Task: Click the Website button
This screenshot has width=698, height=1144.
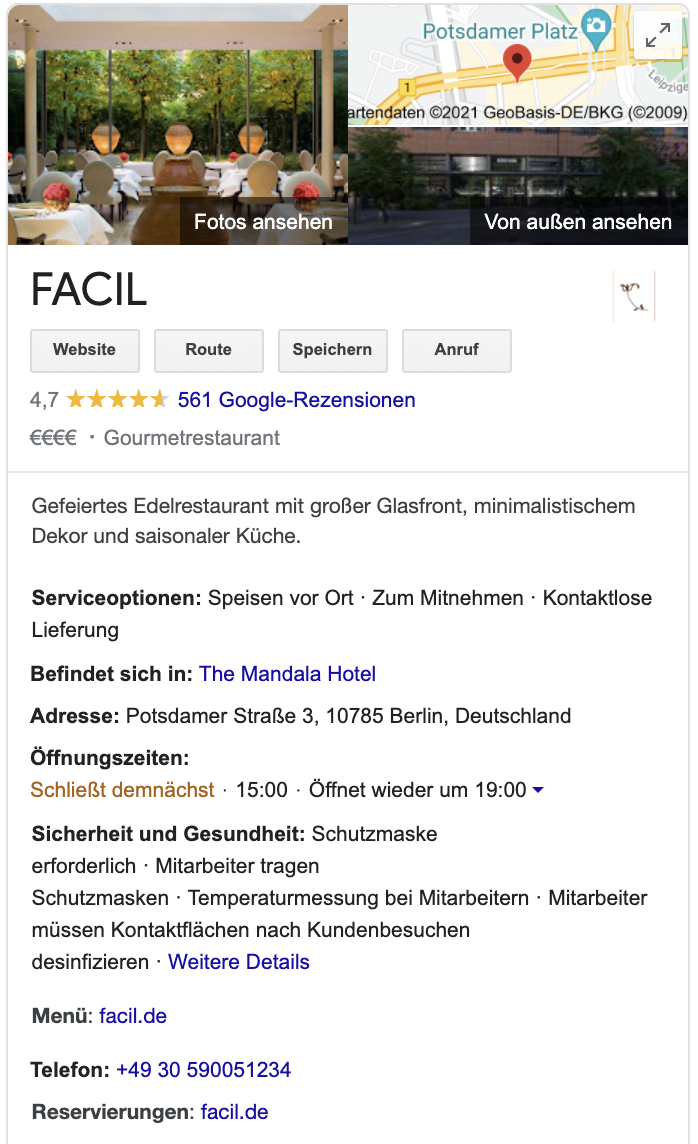Action: (84, 350)
